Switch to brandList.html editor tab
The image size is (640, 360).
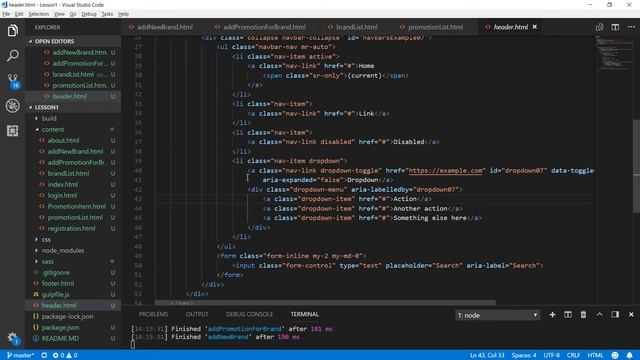coord(357,27)
